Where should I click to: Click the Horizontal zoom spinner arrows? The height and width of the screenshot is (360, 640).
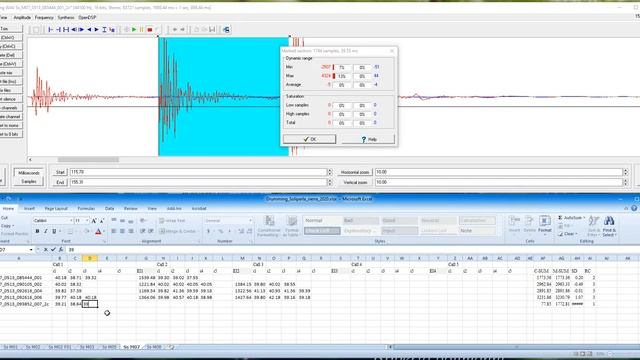625,172
